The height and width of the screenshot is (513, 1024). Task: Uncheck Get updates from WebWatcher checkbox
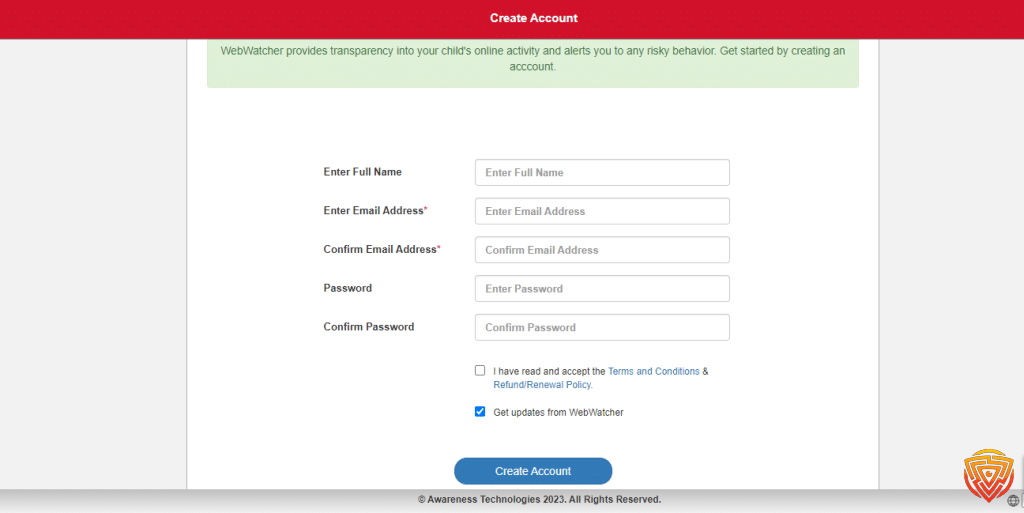[x=480, y=412]
